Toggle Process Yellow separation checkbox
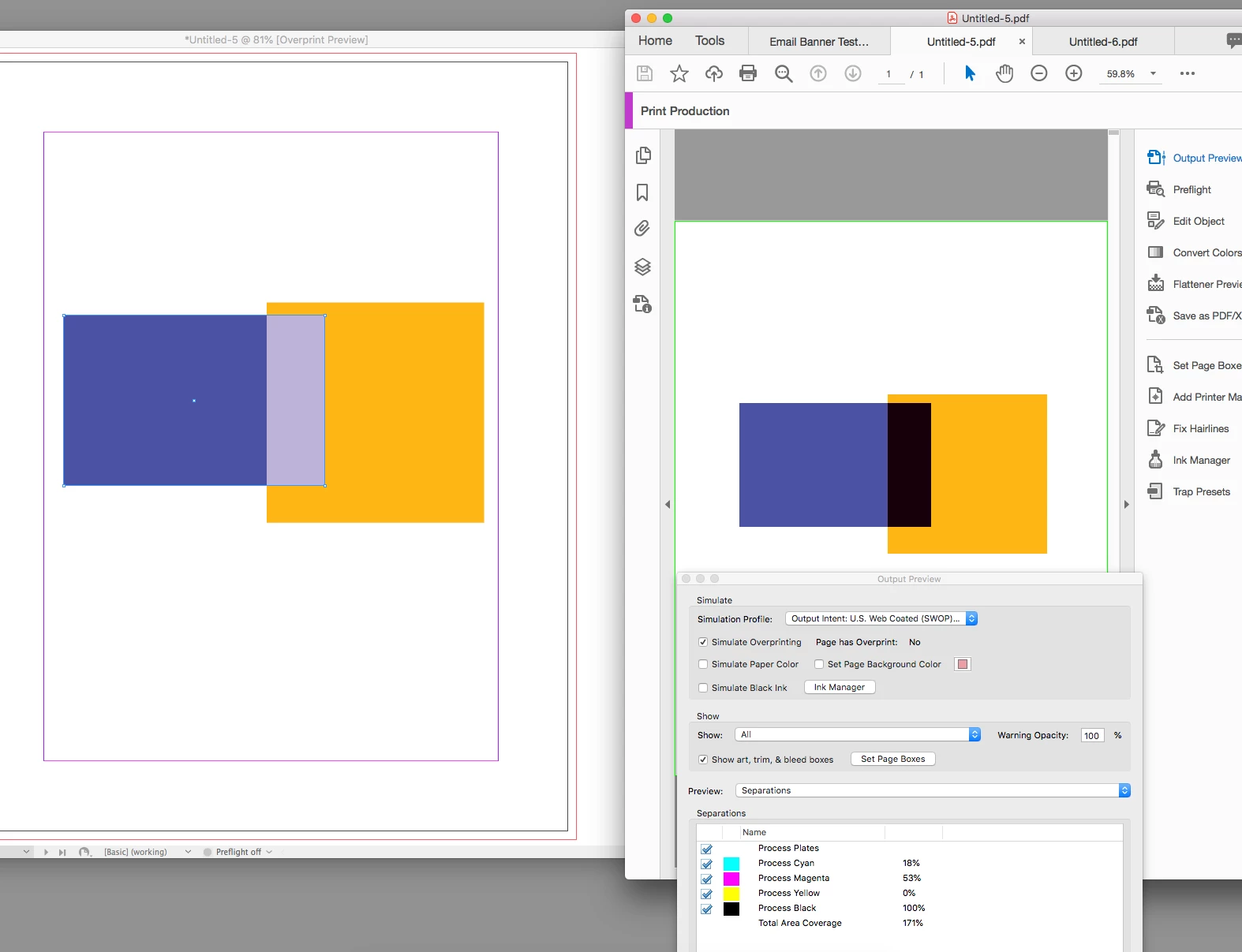The height and width of the screenshot is (952, 1242). (706, 894)
